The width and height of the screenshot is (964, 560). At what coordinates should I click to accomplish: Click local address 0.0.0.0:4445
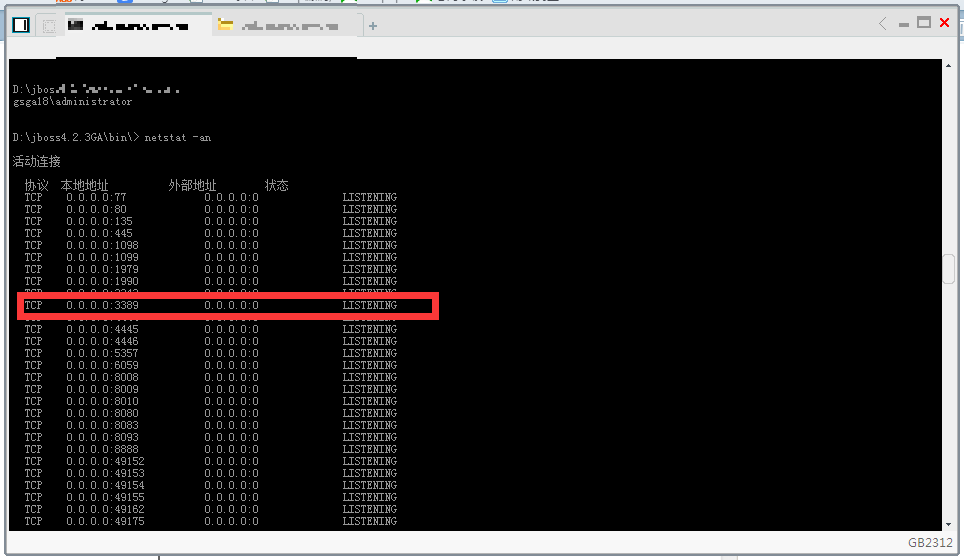103,329
